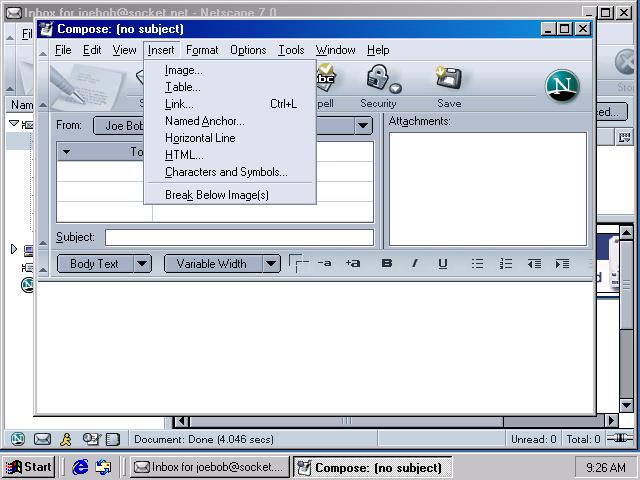Open the Spell check toolbar icon
This screenshot has width=640, height=480.
(325, 78)
